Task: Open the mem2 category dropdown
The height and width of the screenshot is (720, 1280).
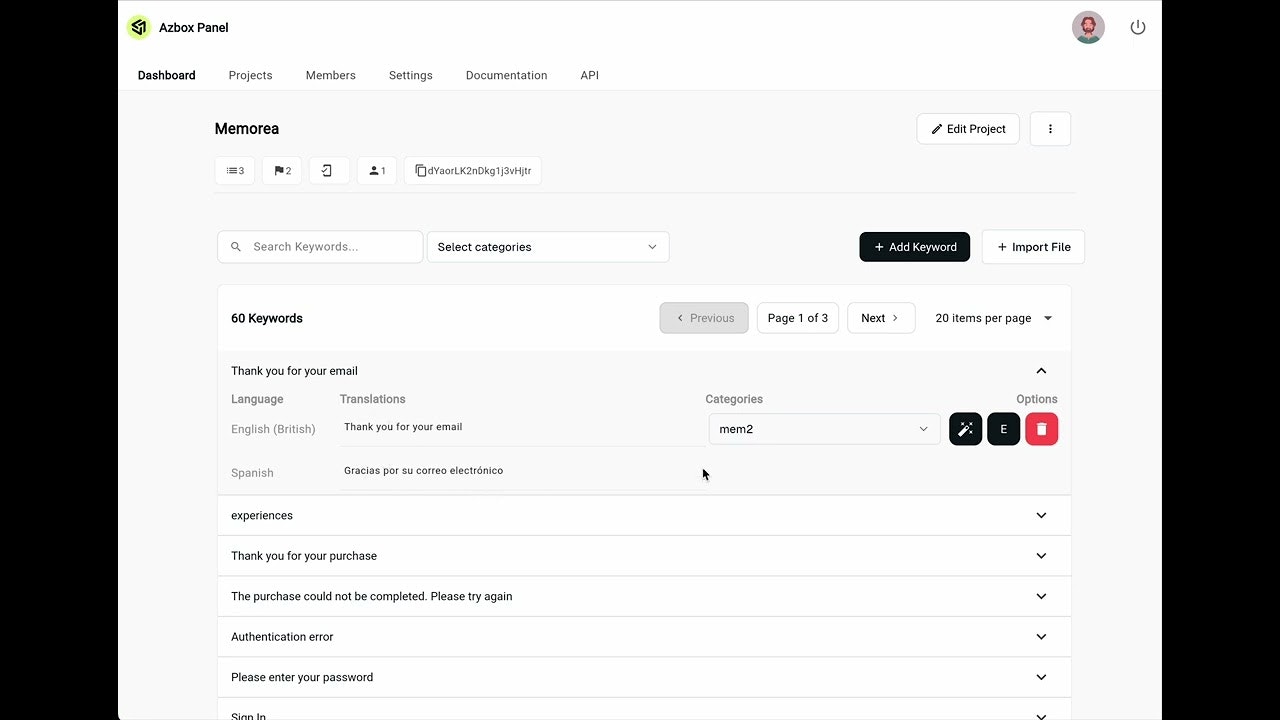Action: pos(824,429)
